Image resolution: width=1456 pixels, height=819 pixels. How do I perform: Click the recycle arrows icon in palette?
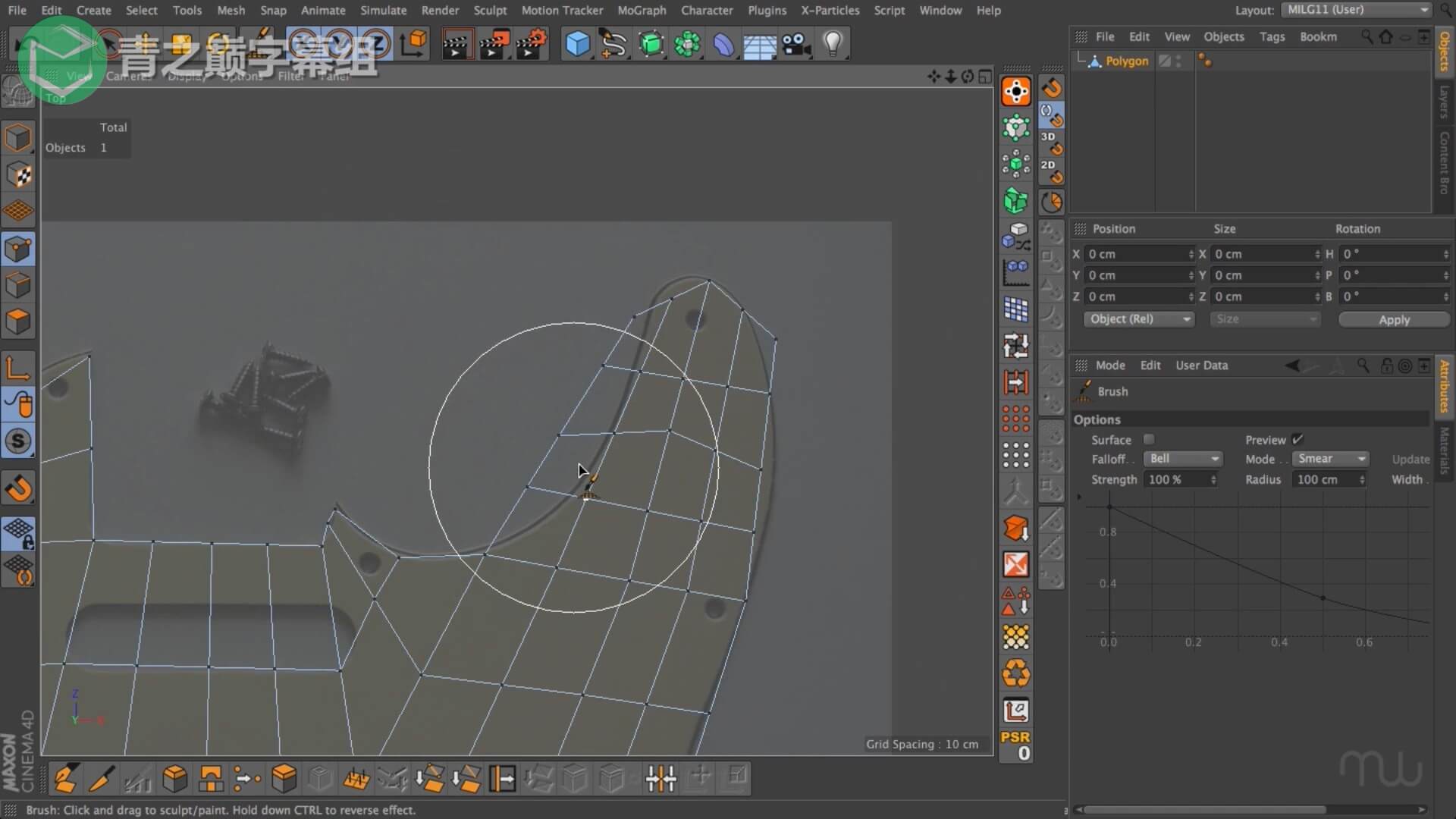click(x=1015, y=673)
